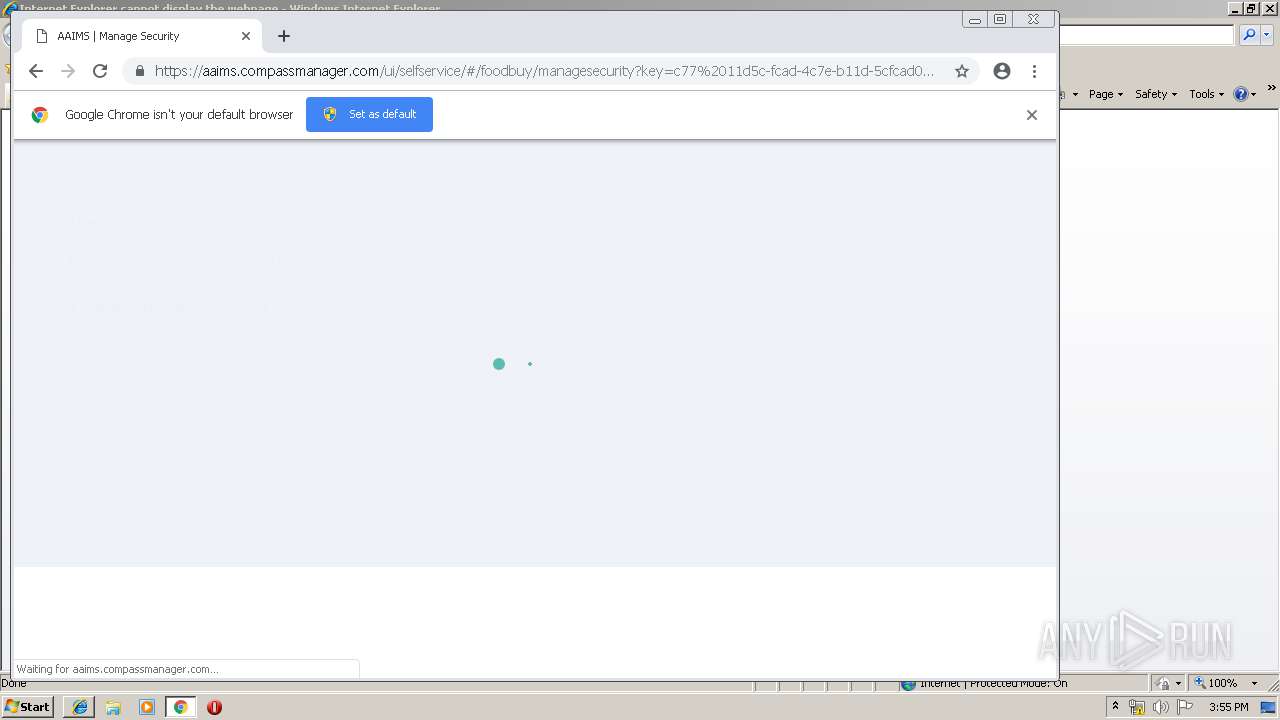Reload the page in Chrome

pyautogui.click(x=100, y=71)
